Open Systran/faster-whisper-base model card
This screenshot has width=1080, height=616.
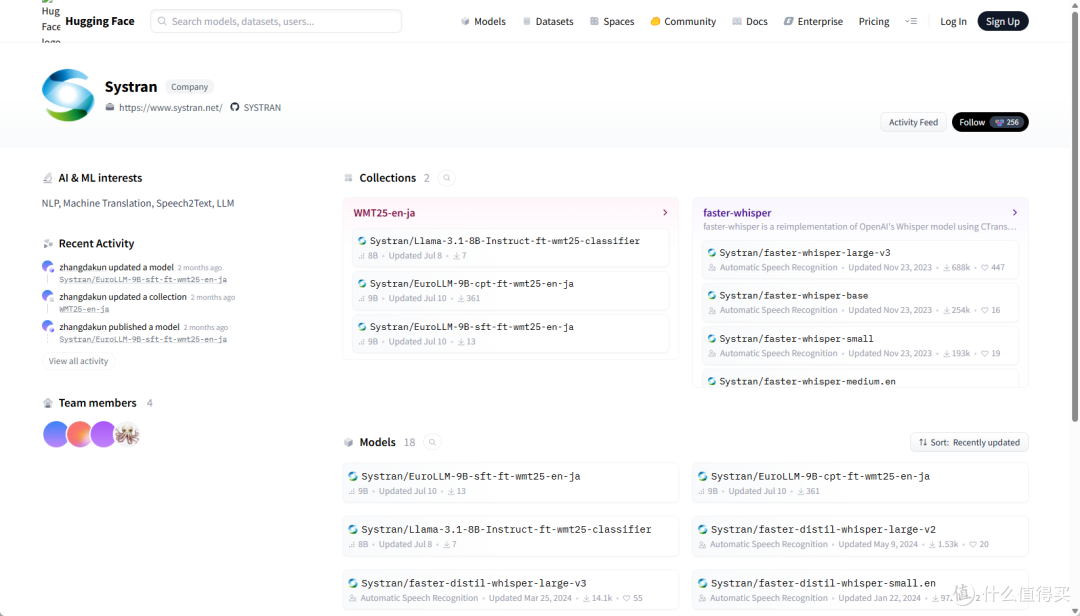(x=860, y=302)
